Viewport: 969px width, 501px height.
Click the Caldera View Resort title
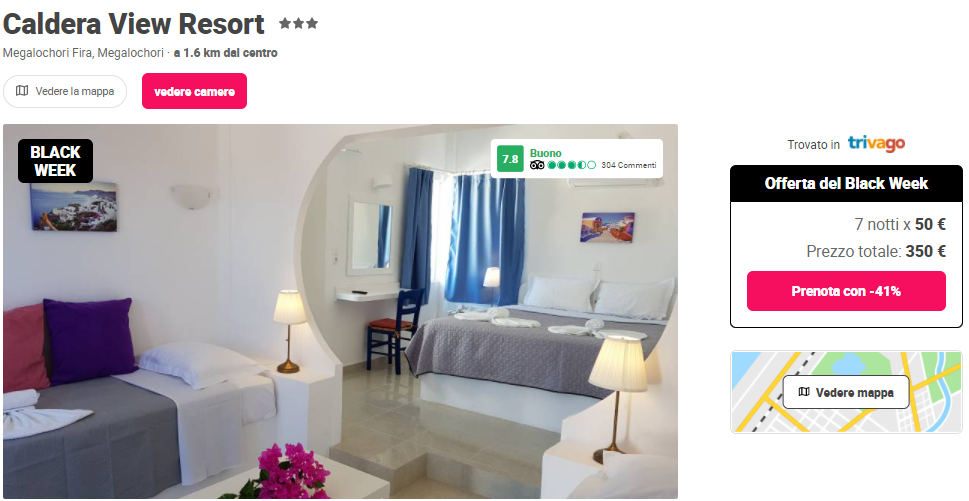(133, 24)
